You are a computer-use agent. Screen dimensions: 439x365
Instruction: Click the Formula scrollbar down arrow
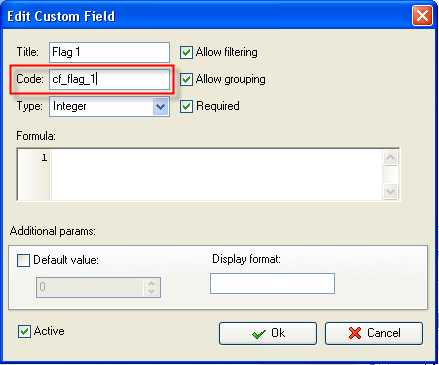pyautogui.click(x=390, y=191)
